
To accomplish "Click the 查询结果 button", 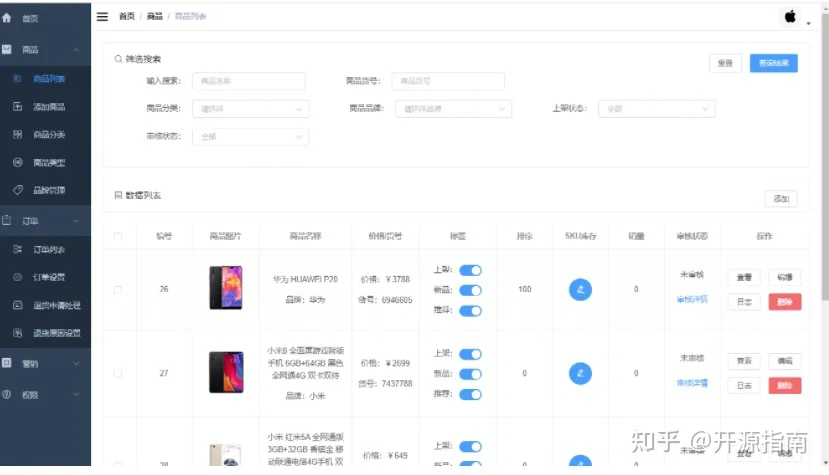I will (773, 63).
